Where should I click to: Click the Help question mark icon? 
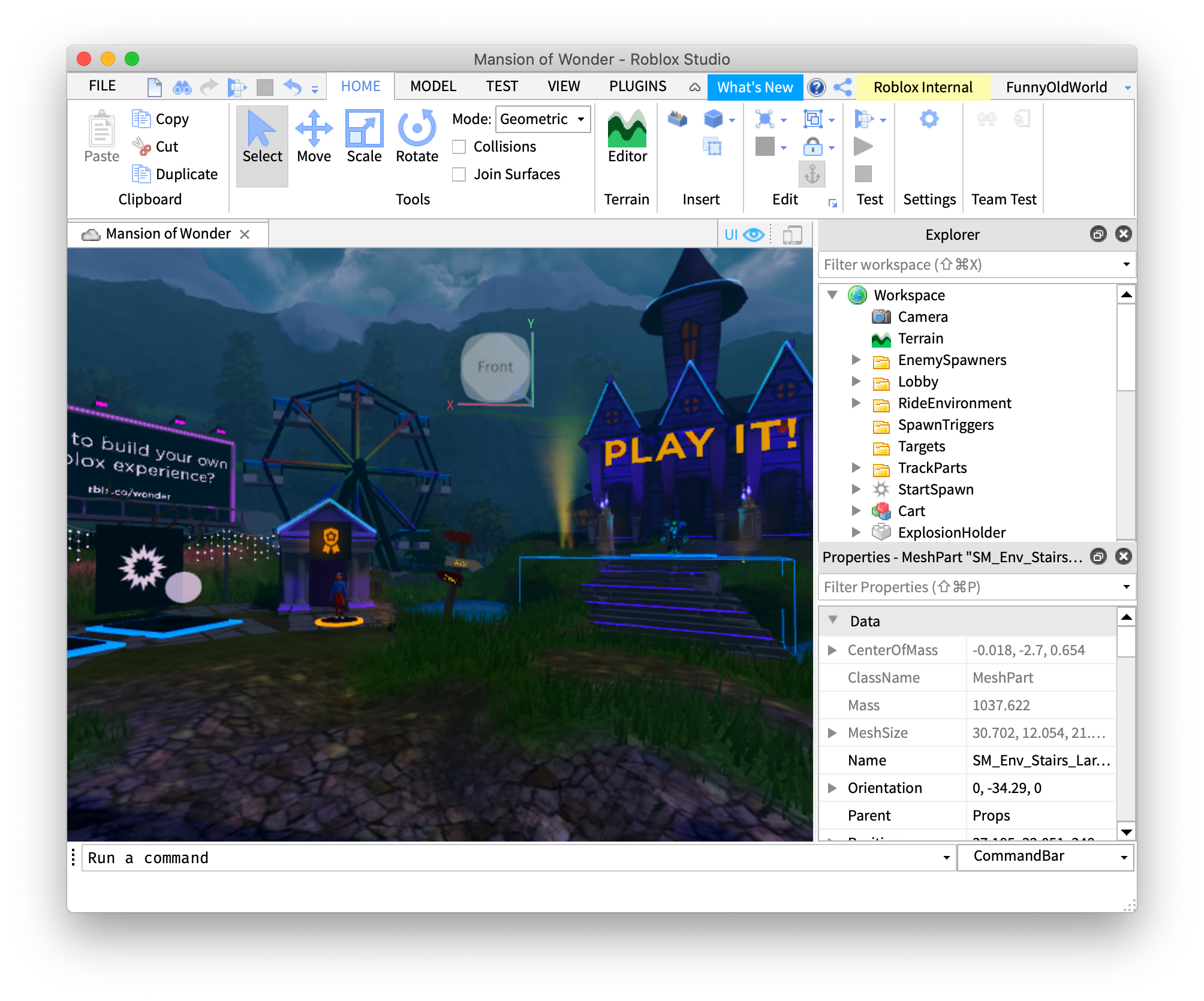click(816, 88)
